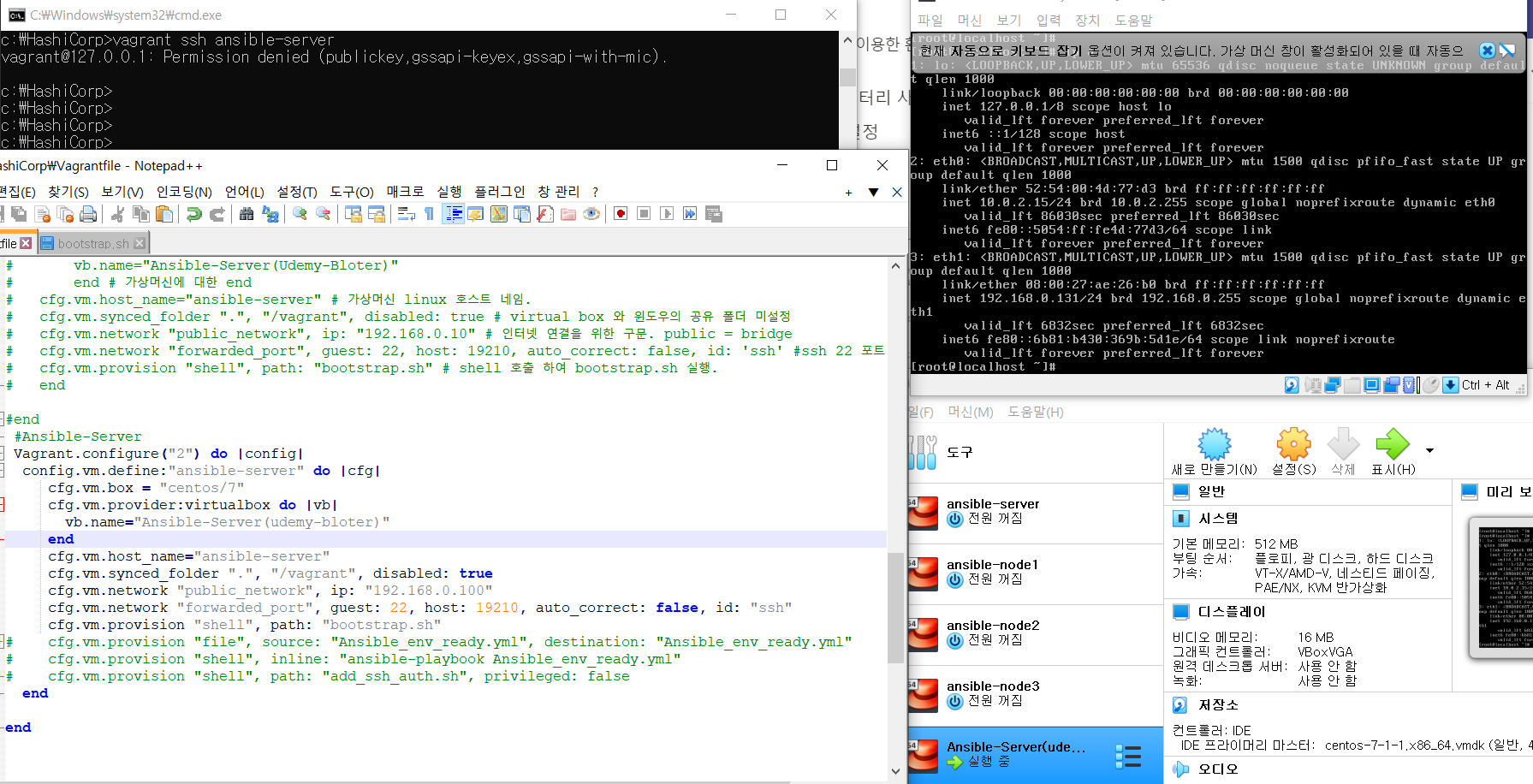Click the User Defined Language icon
Screen dimensions: 1533x784
point(476,214)
